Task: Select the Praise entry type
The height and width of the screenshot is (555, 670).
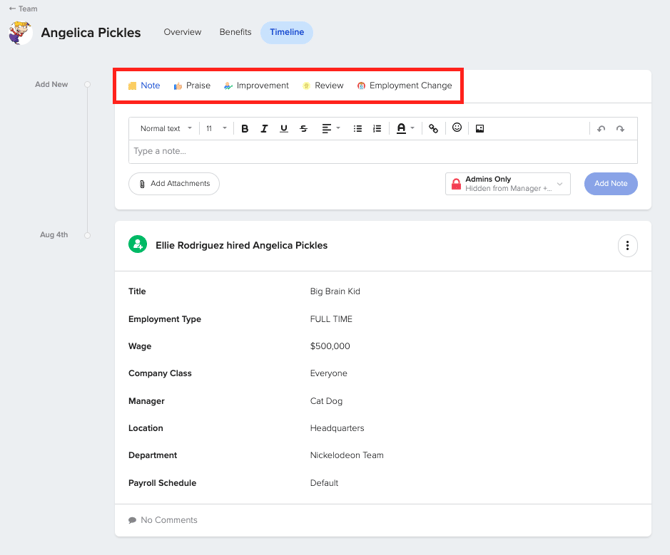Action: [192, 86]
